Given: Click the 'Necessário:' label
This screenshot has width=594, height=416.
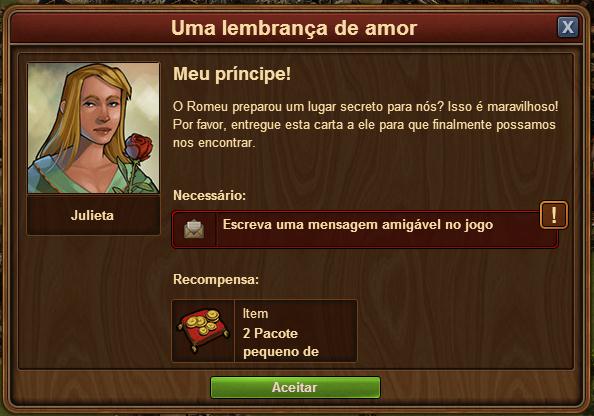Looking at the screenshot, I should click(x=209, y=195).
